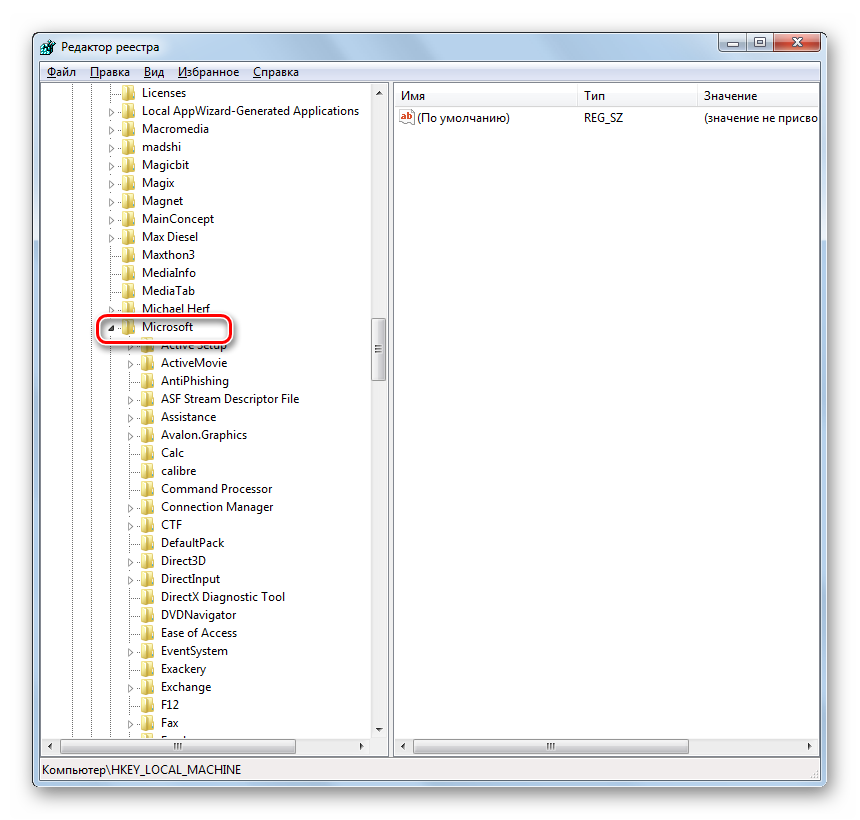Screen dimensions: 860x820
Task: Click the MainConcept folder icon
Action: 129,219
